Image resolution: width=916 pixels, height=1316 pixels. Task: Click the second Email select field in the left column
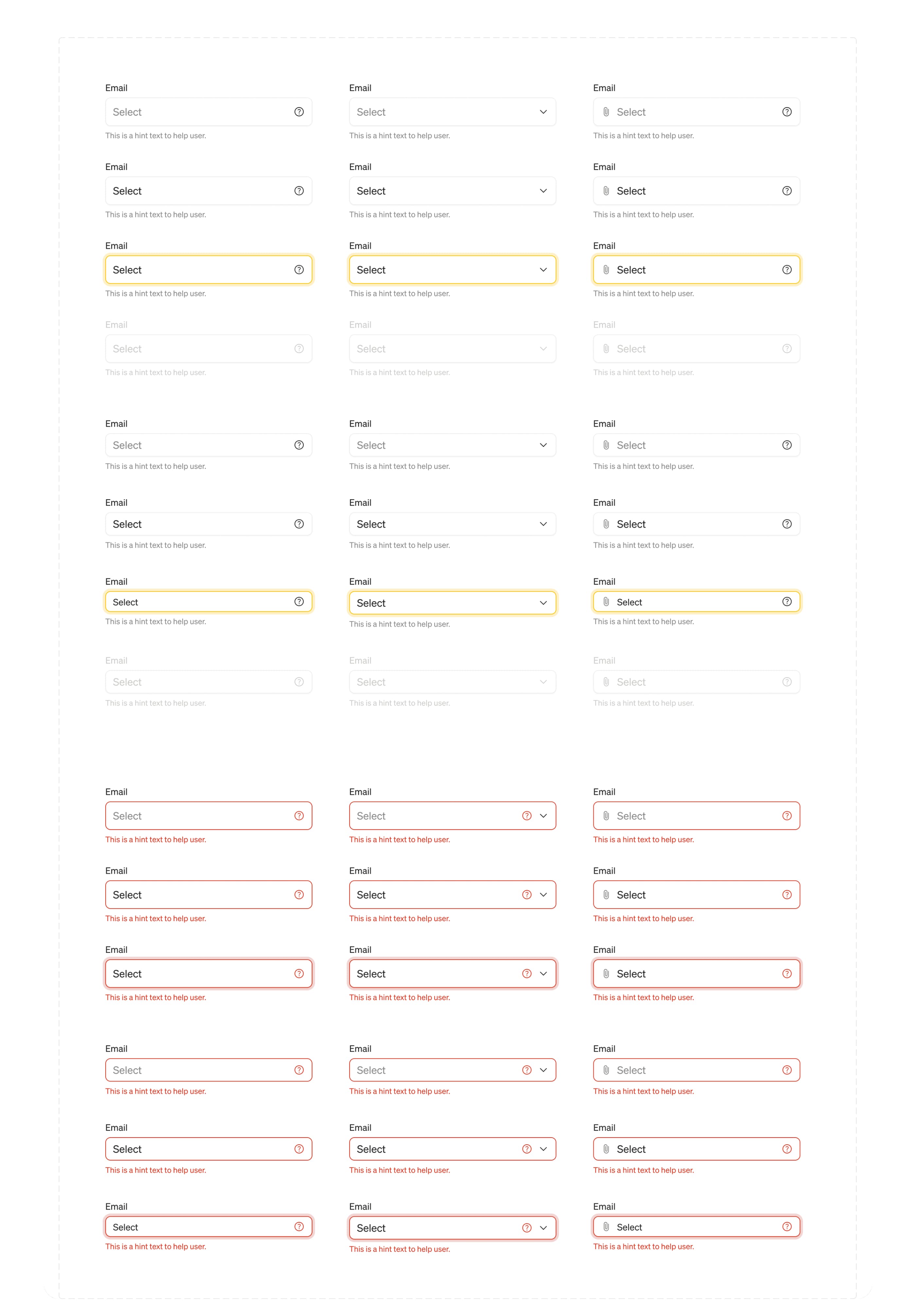coord(209,191)
